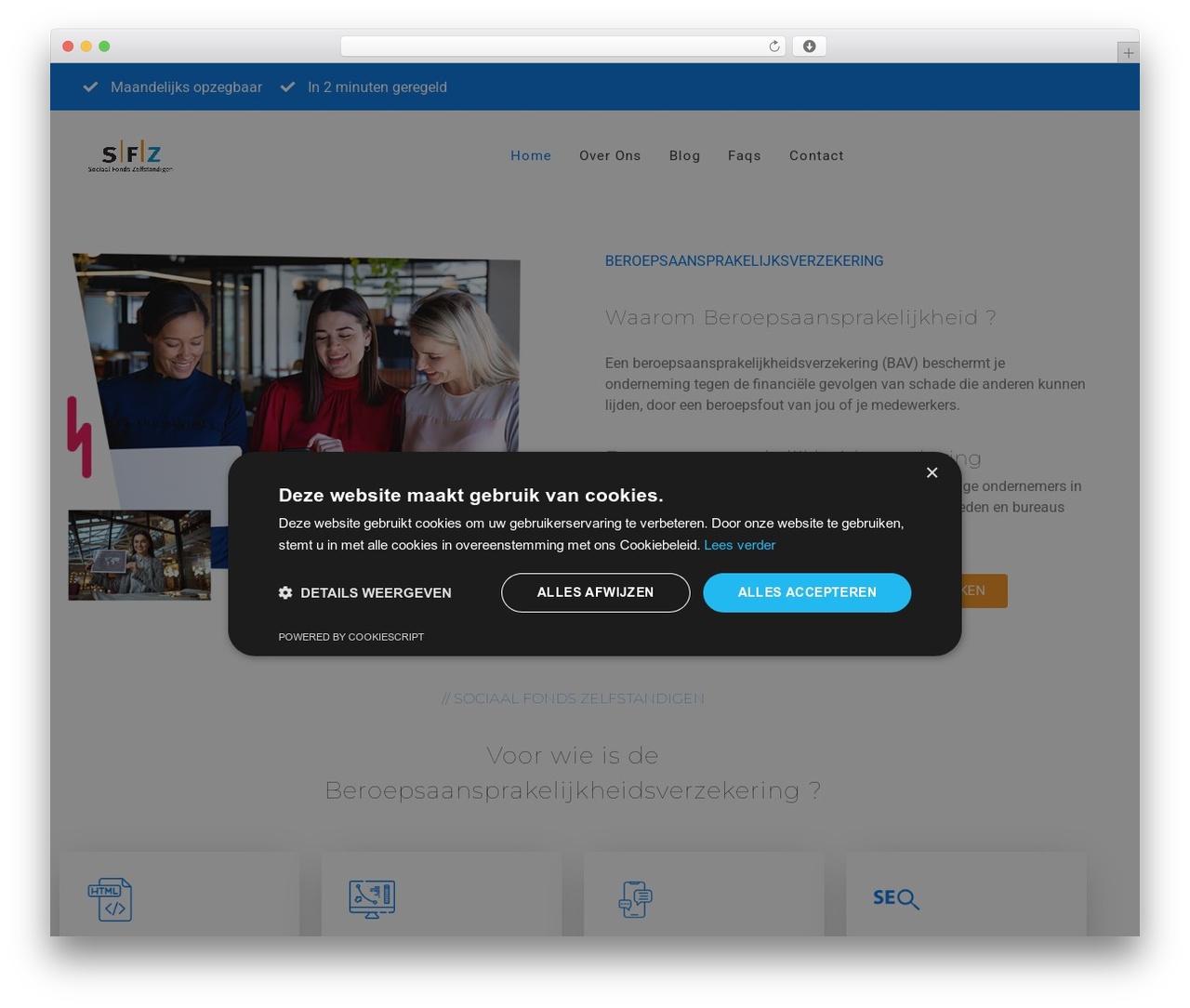This screenshot has width=1190, height=1008.
Task: Open the Over Ons page
Action: (x=610, y=155)
